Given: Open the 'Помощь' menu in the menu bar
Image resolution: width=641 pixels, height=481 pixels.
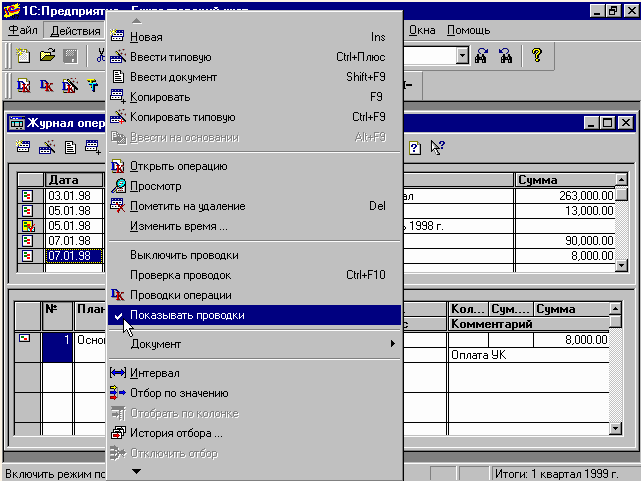Looking at the screenshot, I should coord(467,31).
